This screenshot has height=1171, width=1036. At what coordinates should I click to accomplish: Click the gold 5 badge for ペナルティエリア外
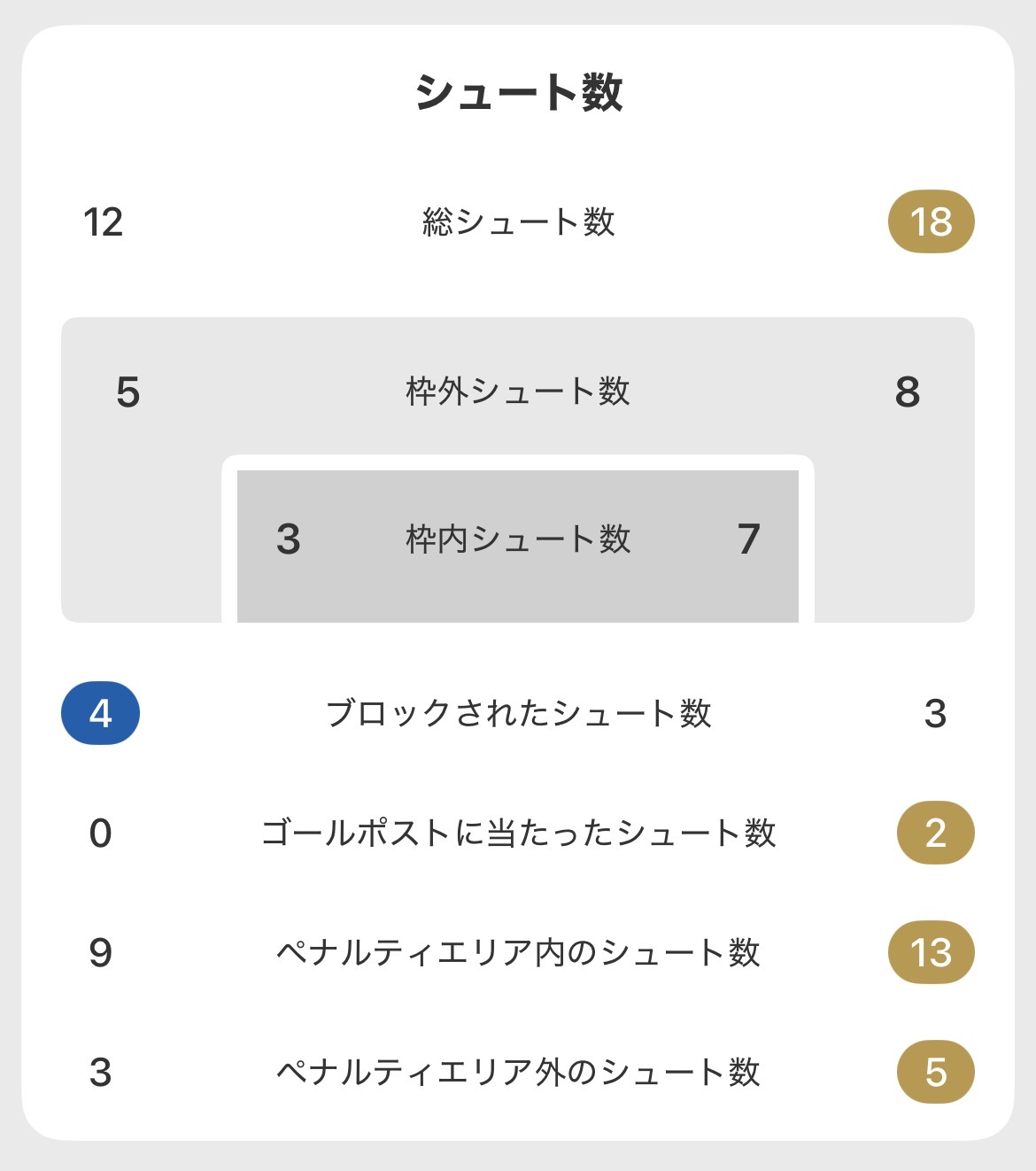click(935, 1072)
